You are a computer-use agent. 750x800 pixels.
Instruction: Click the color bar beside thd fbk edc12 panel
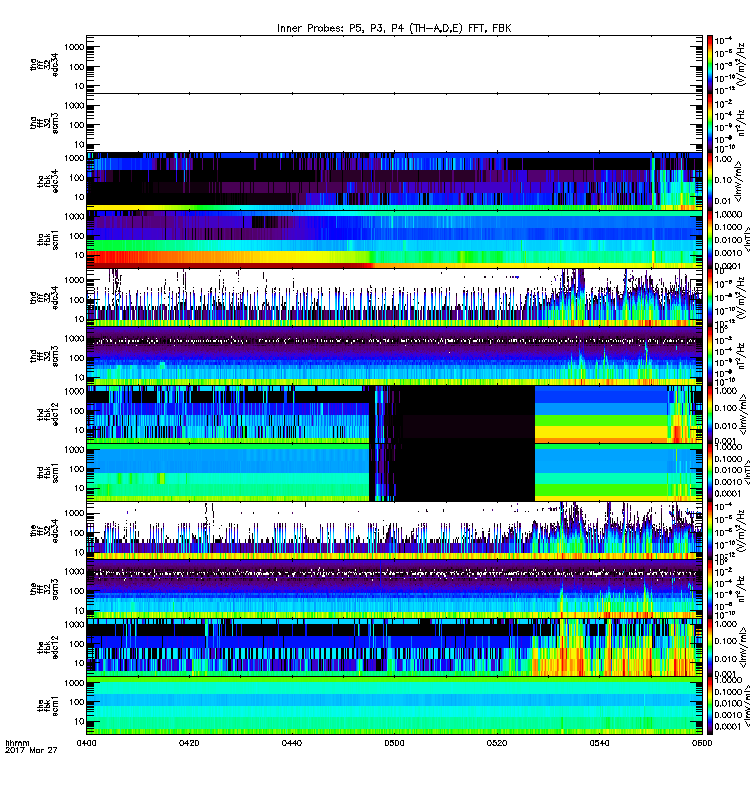pyautogui.click(x=710, y=414)
